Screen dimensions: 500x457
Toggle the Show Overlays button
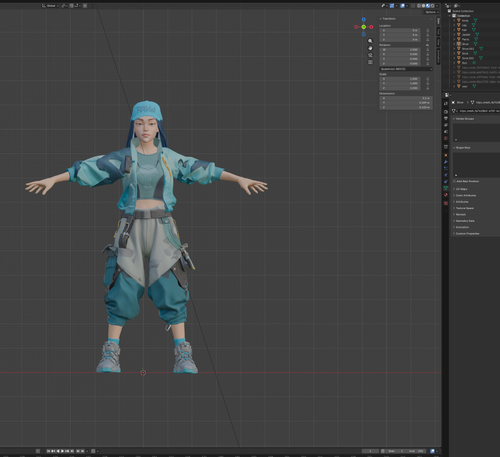pyautogui.click(x=402, y=6)
